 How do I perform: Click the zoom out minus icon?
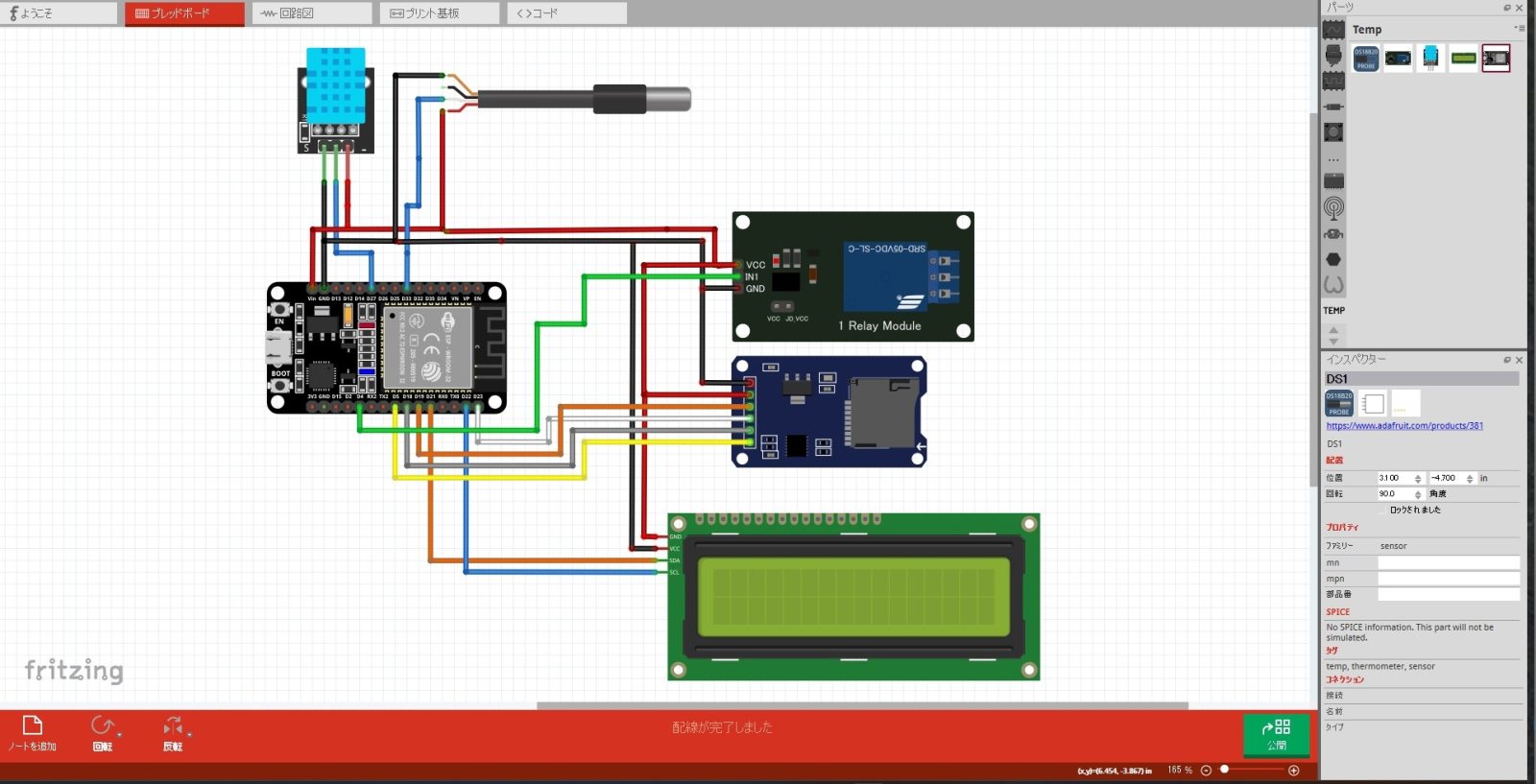(1207, 770)
